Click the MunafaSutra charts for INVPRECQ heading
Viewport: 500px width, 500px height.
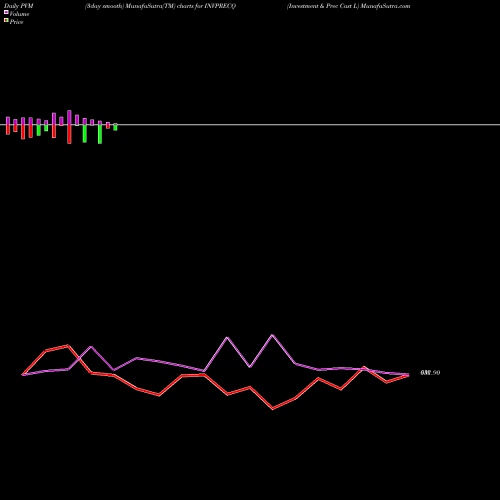tap(160, 6)
